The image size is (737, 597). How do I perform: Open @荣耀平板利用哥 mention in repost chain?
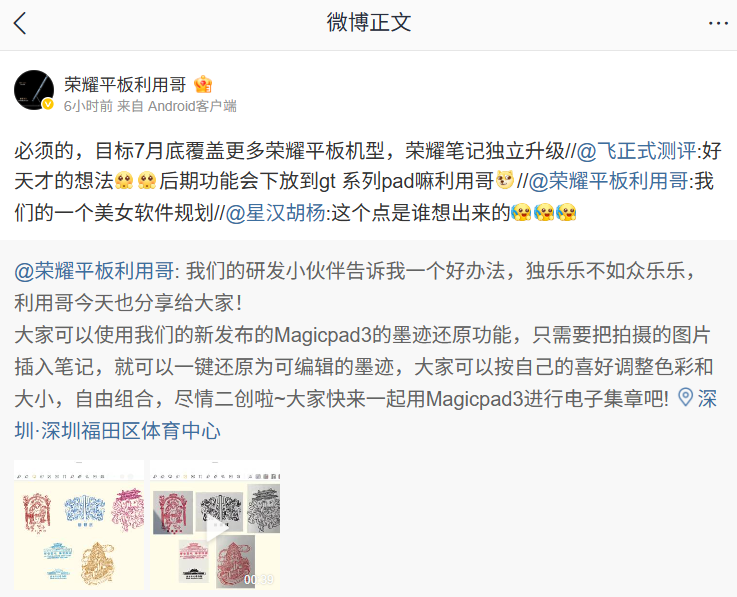pyautogui.click(x=608, y=181)
